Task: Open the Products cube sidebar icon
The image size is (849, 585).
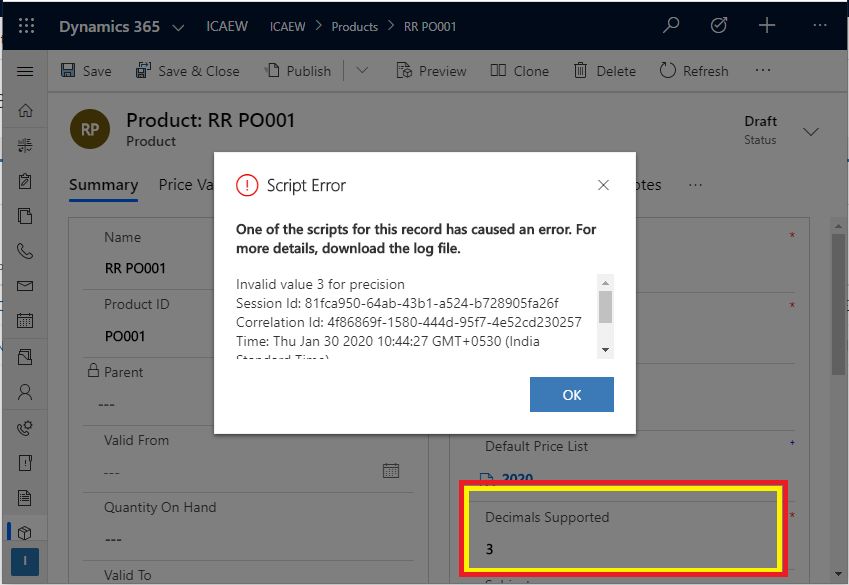Action: (x=25, y=533)
